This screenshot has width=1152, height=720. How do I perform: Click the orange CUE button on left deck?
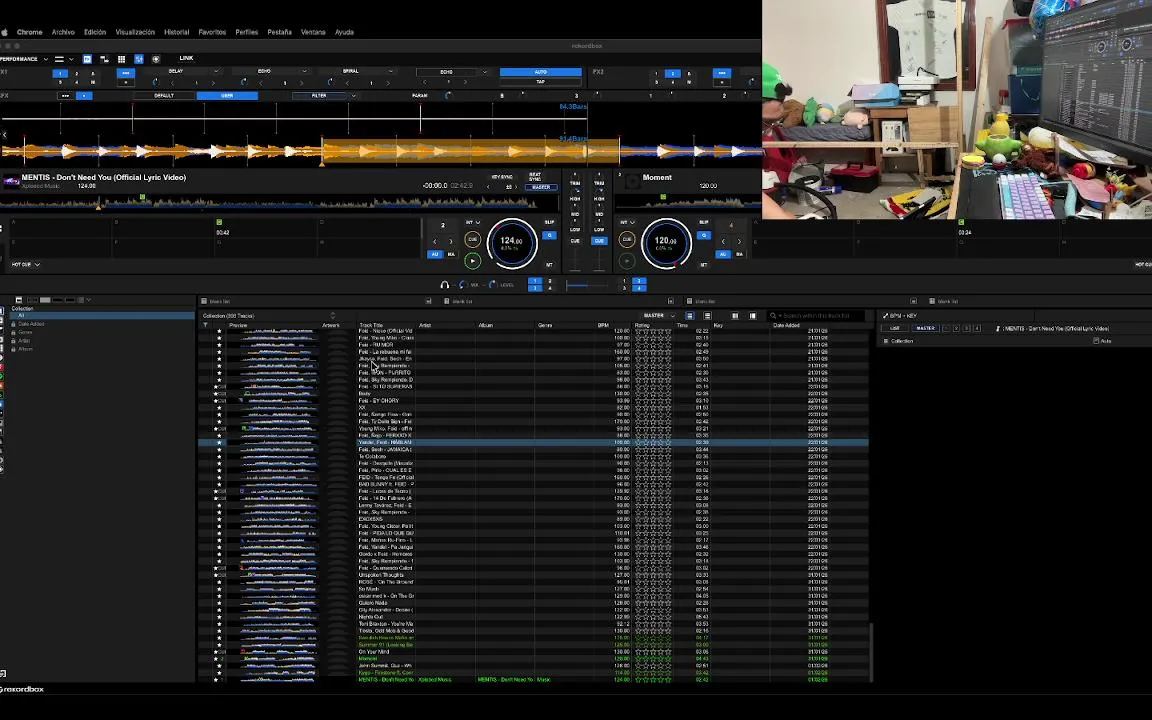[x=472, y=240]
